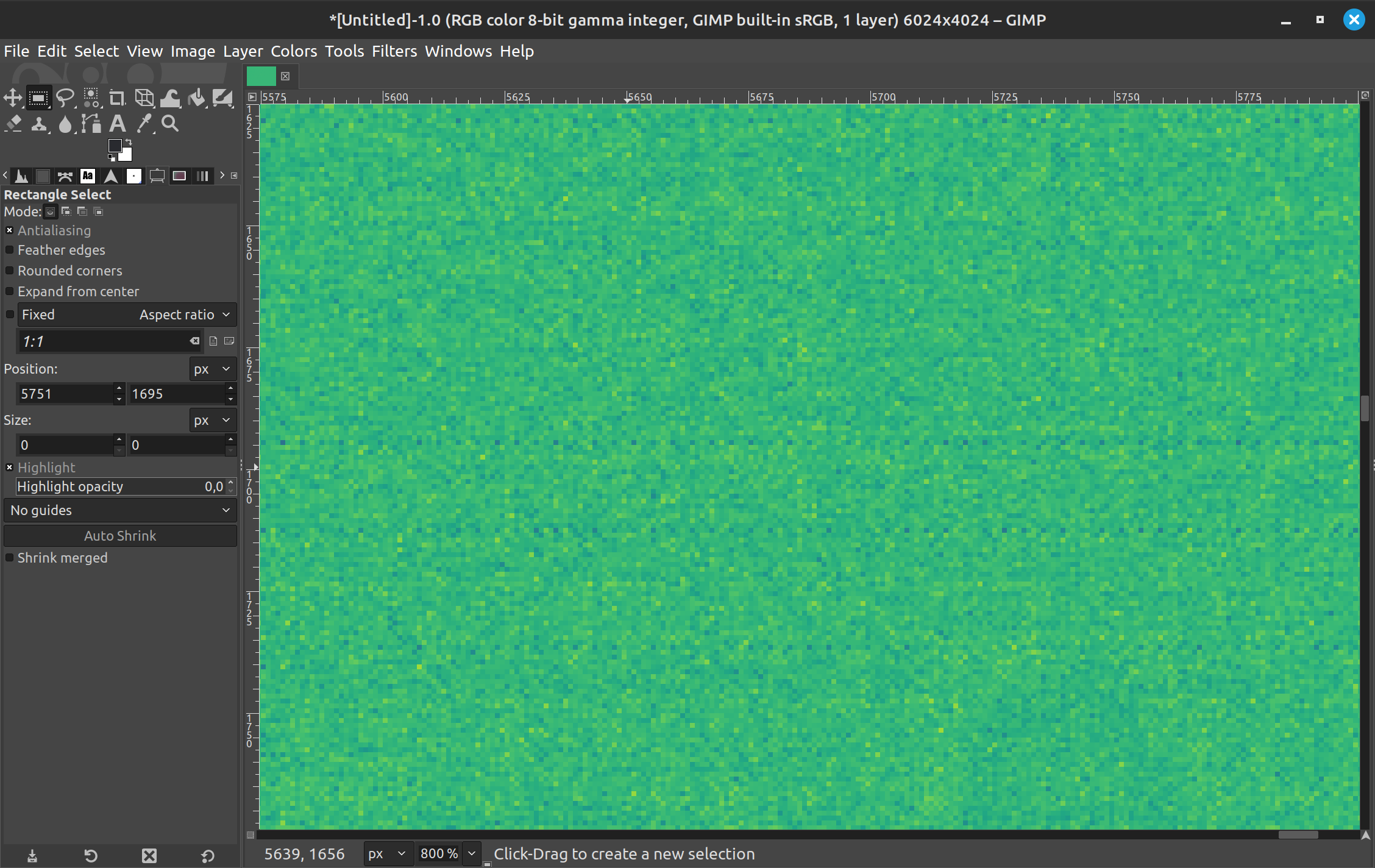
Task: Click the Position X input field
Action: [x=65, y=394]
